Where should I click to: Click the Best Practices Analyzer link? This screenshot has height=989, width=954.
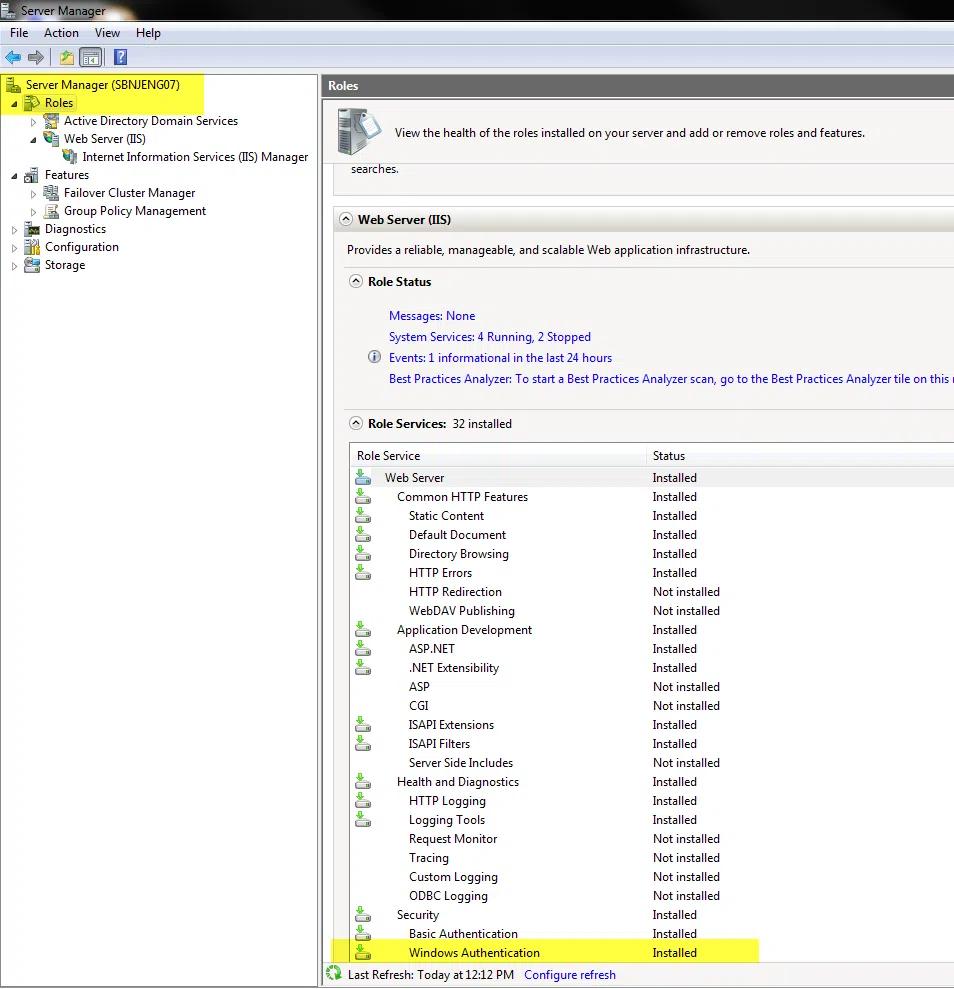671,378
